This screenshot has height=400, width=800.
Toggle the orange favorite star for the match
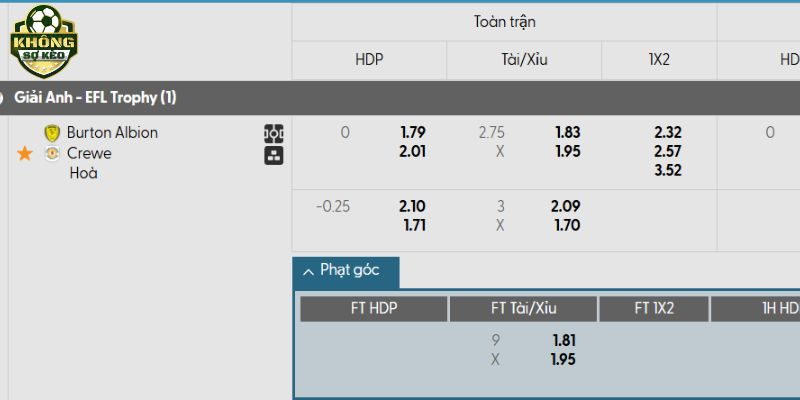coord(25,154)
